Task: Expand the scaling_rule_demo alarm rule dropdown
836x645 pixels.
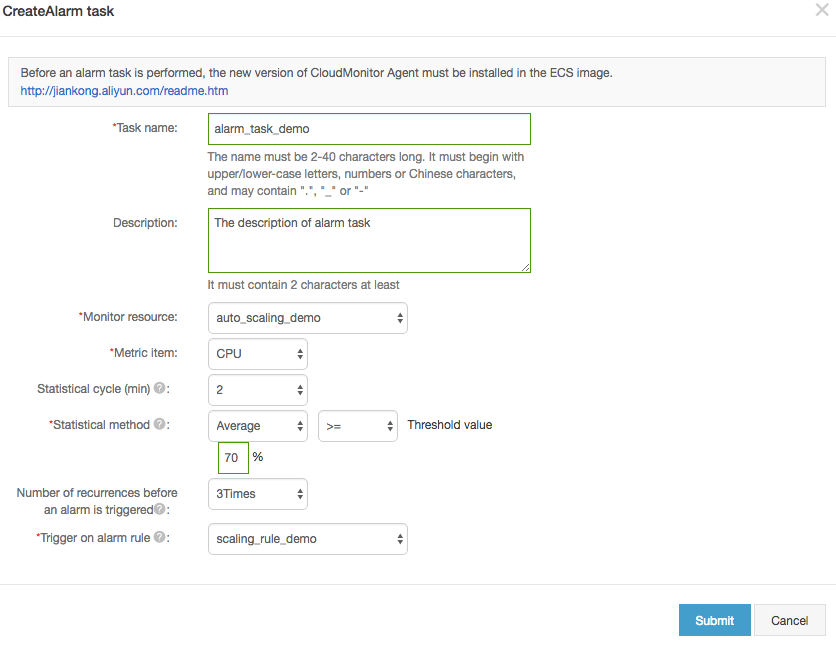Action: pos(308,539)
